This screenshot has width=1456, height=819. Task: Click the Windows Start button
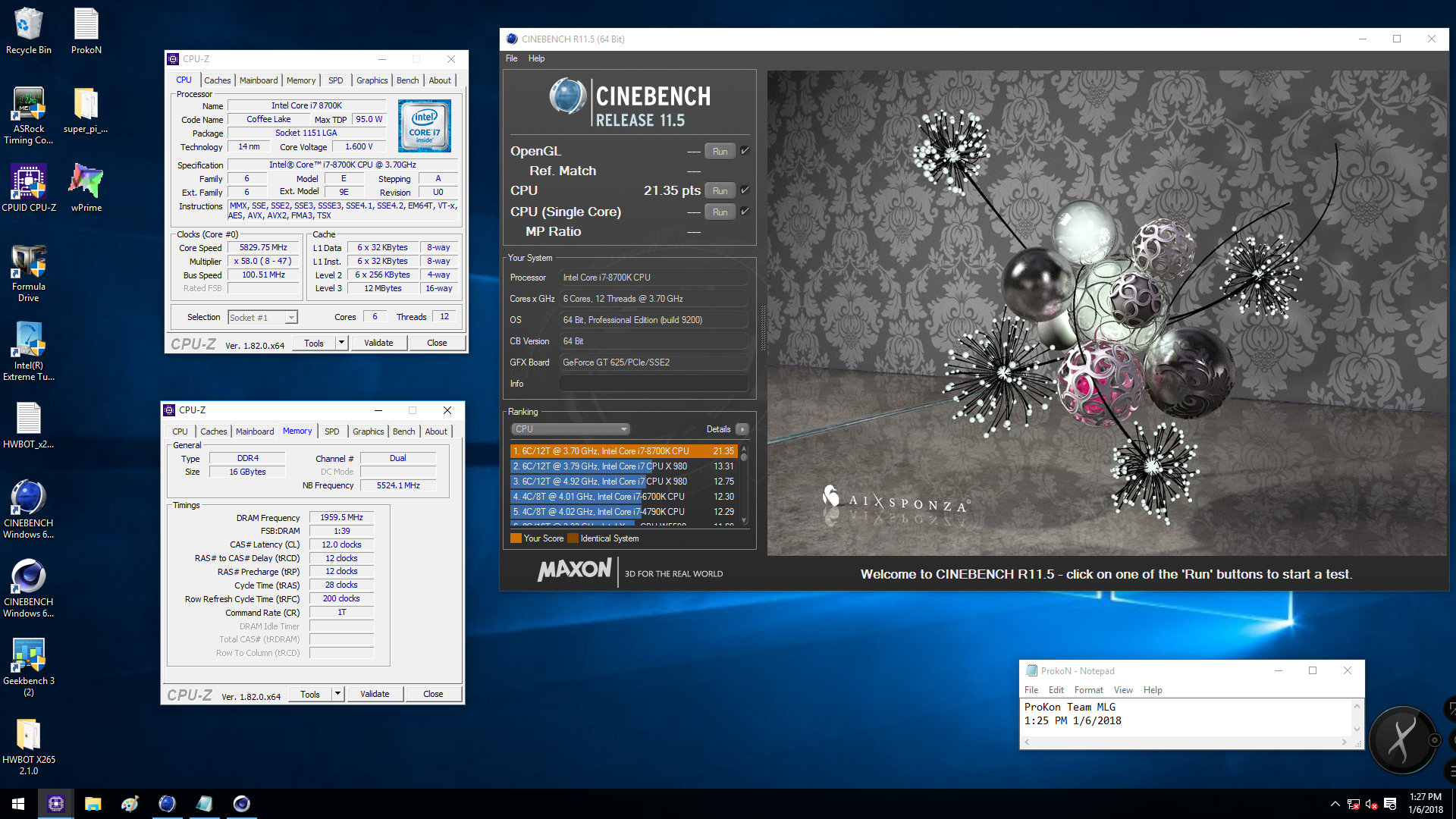[x=18, y=804]
